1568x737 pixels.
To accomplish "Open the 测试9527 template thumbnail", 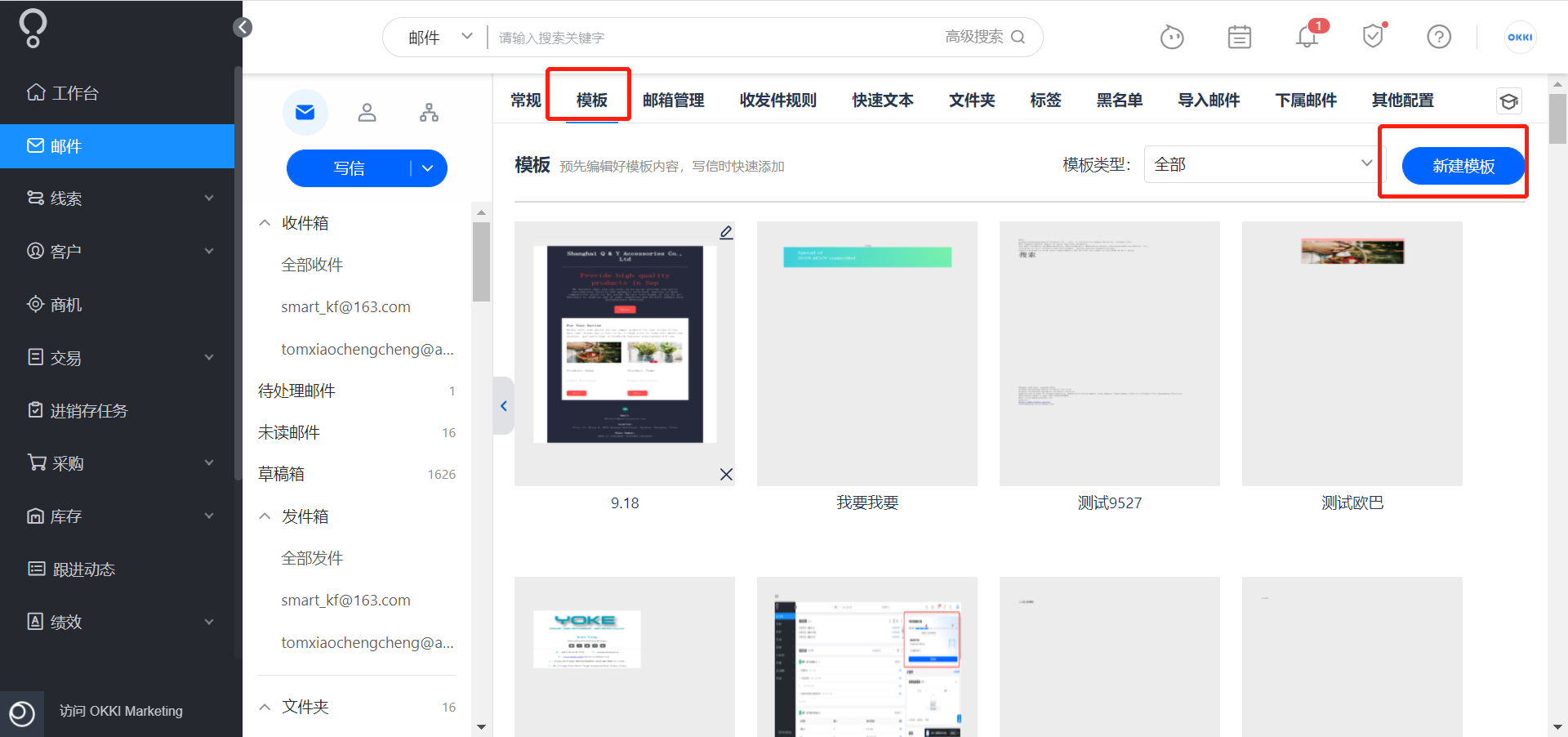I will click(x=1110, y=354).
